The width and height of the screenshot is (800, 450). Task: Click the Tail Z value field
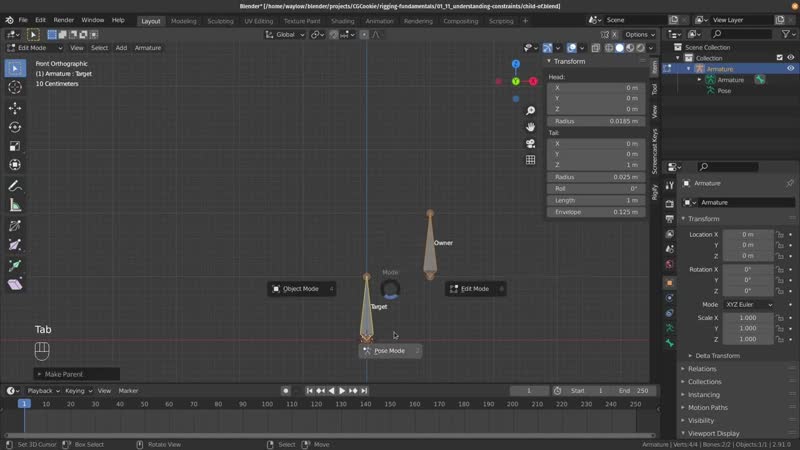[x=596, y=165]
